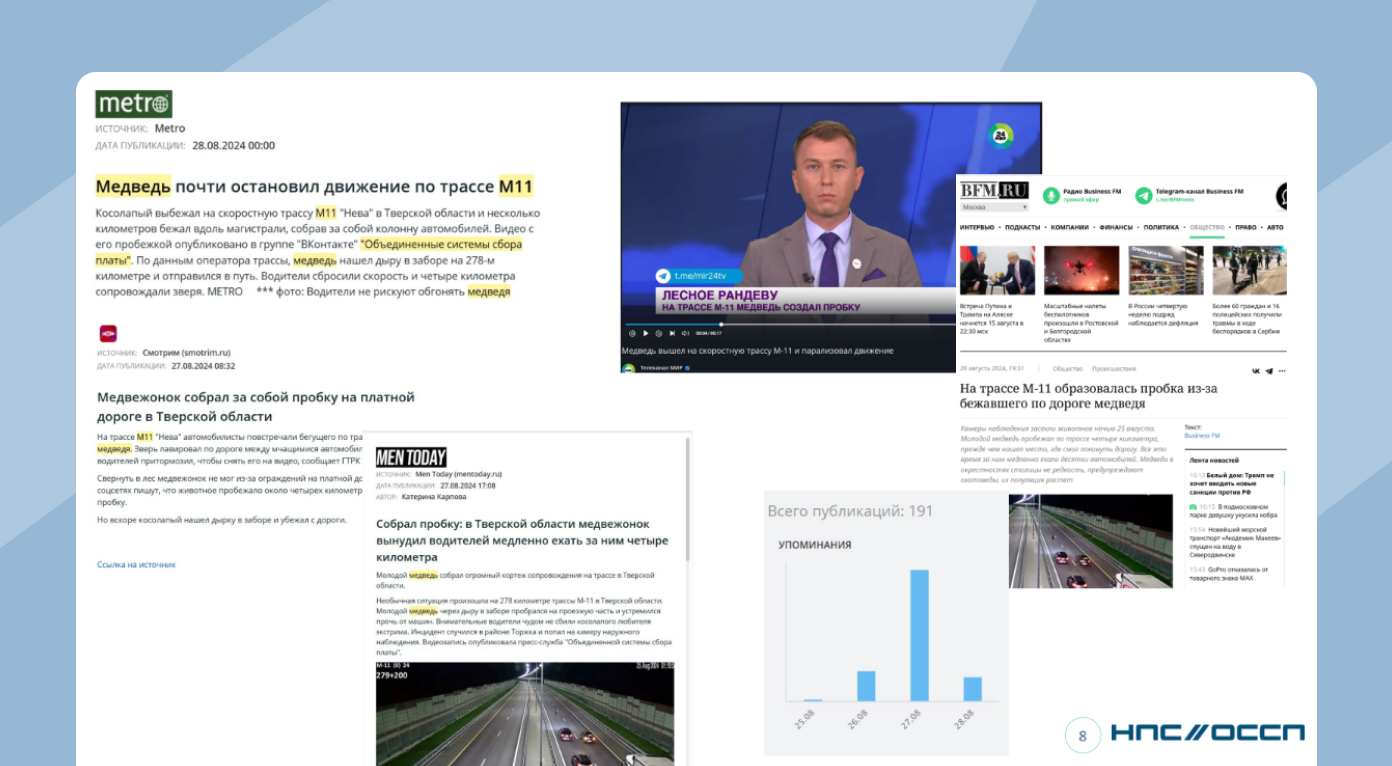This screenshot has width=1392, height=766.
Task: Click the Metro newspaper logo
Action: tap(134, 104)
